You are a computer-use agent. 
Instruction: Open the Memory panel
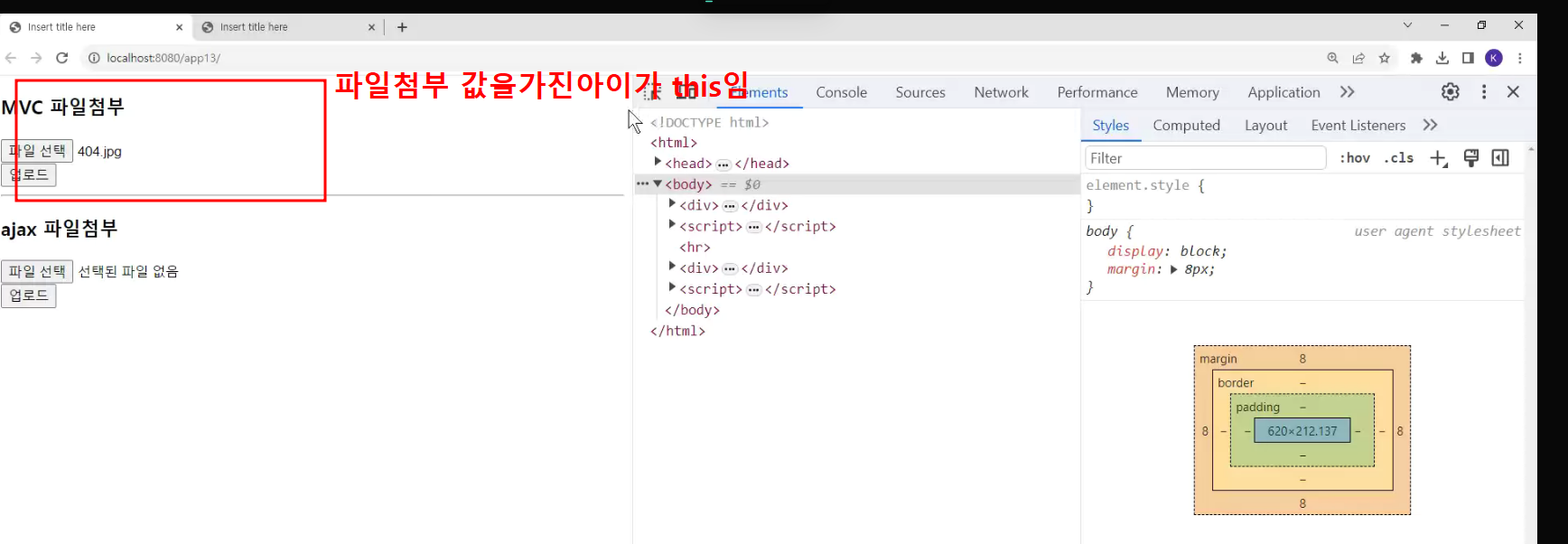tap(1192, 92)
